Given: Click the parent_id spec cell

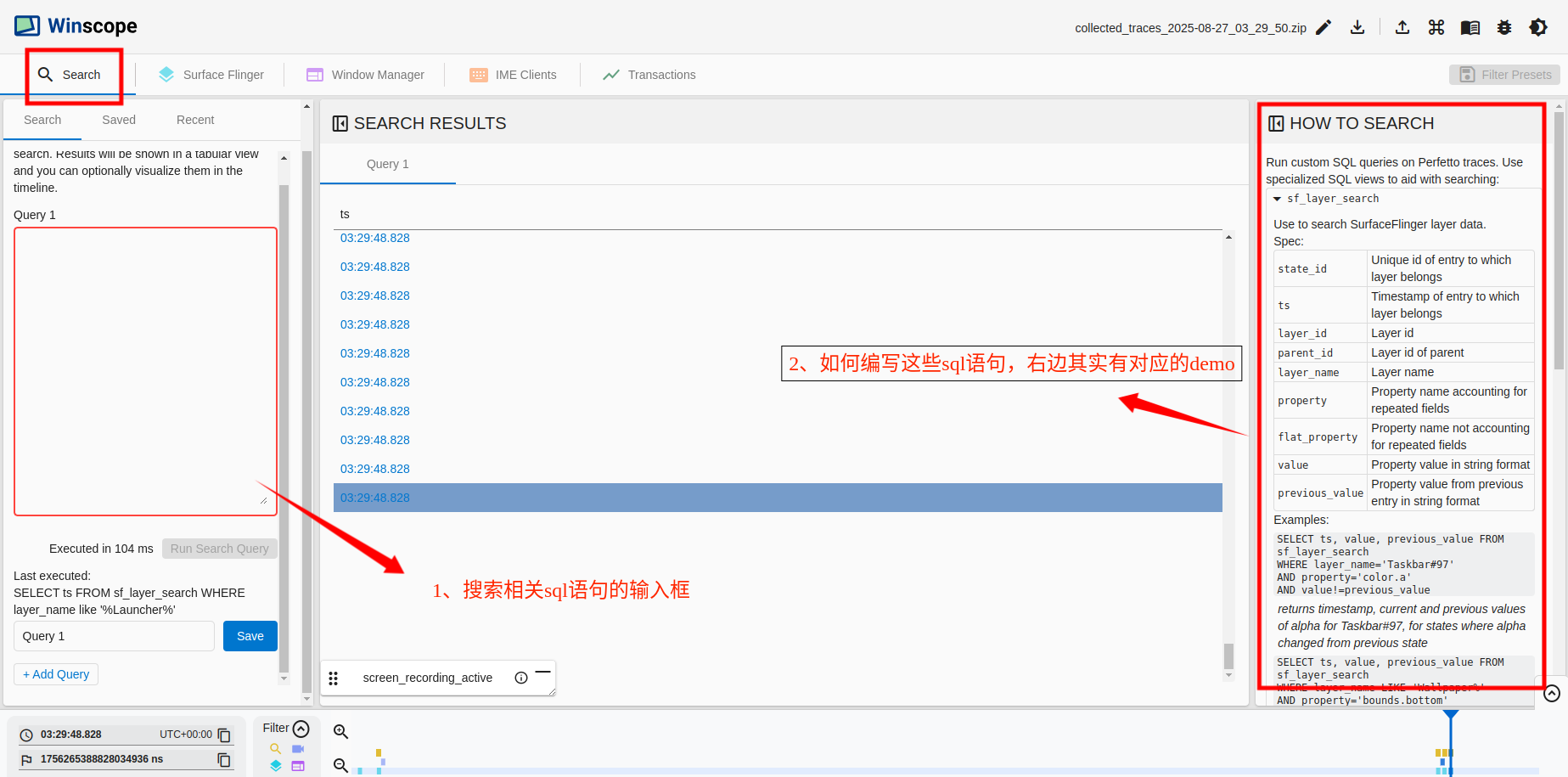Looking at the screenshot, I should click(x=1321, y=353).
